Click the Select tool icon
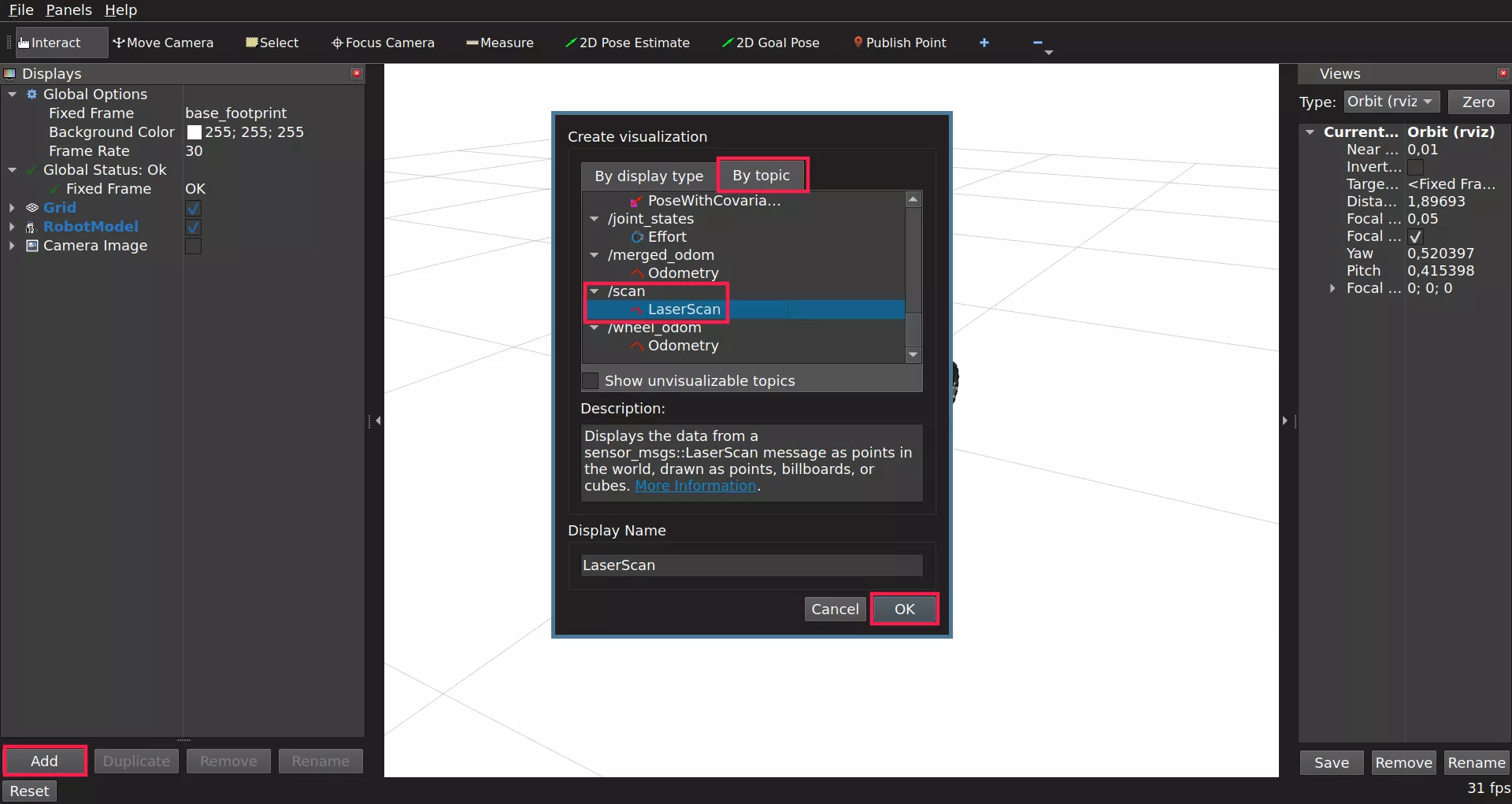1512x804 pixels. (x=252, y=43)
